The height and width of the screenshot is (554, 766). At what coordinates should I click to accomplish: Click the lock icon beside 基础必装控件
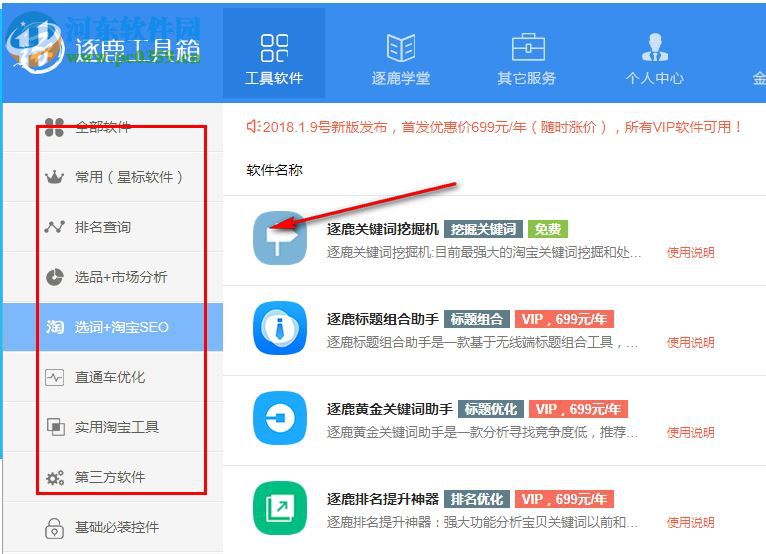[54, 528]
